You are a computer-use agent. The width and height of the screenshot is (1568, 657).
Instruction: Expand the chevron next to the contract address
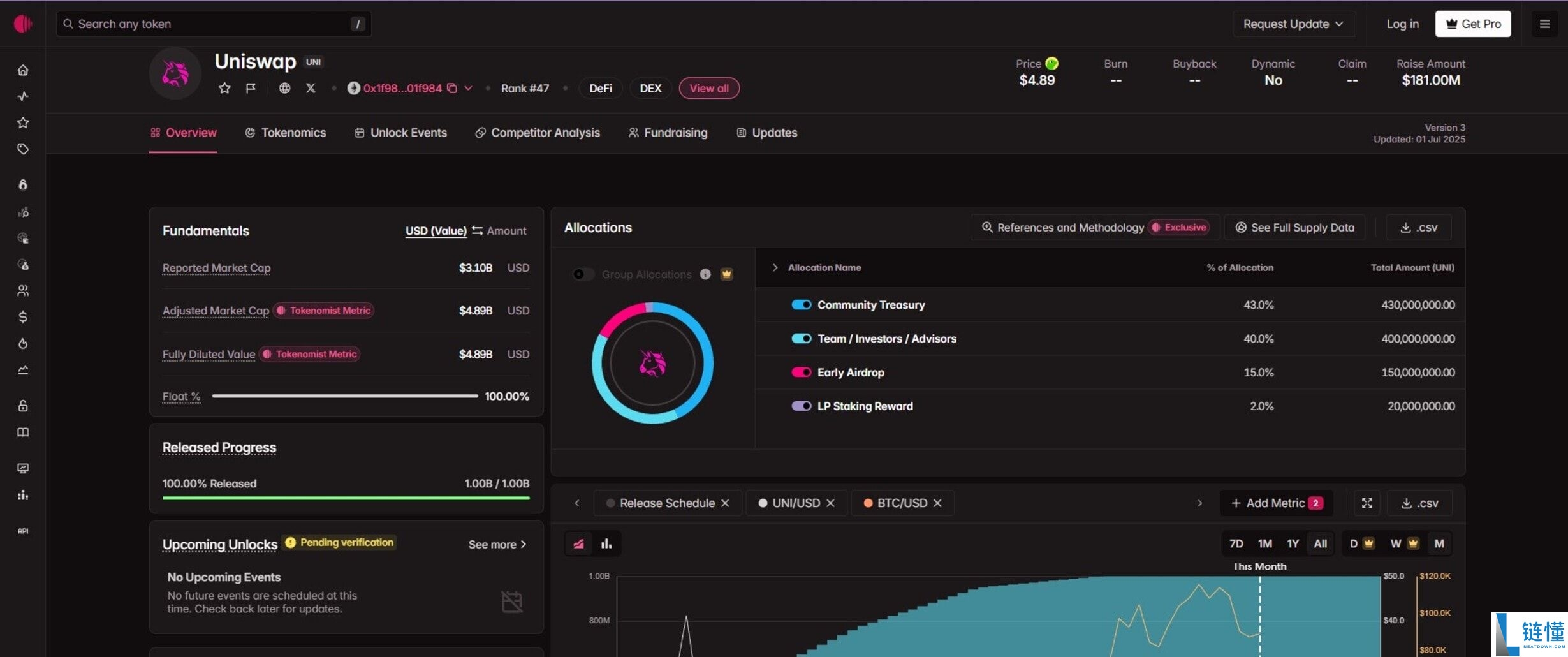coord(468,88)
